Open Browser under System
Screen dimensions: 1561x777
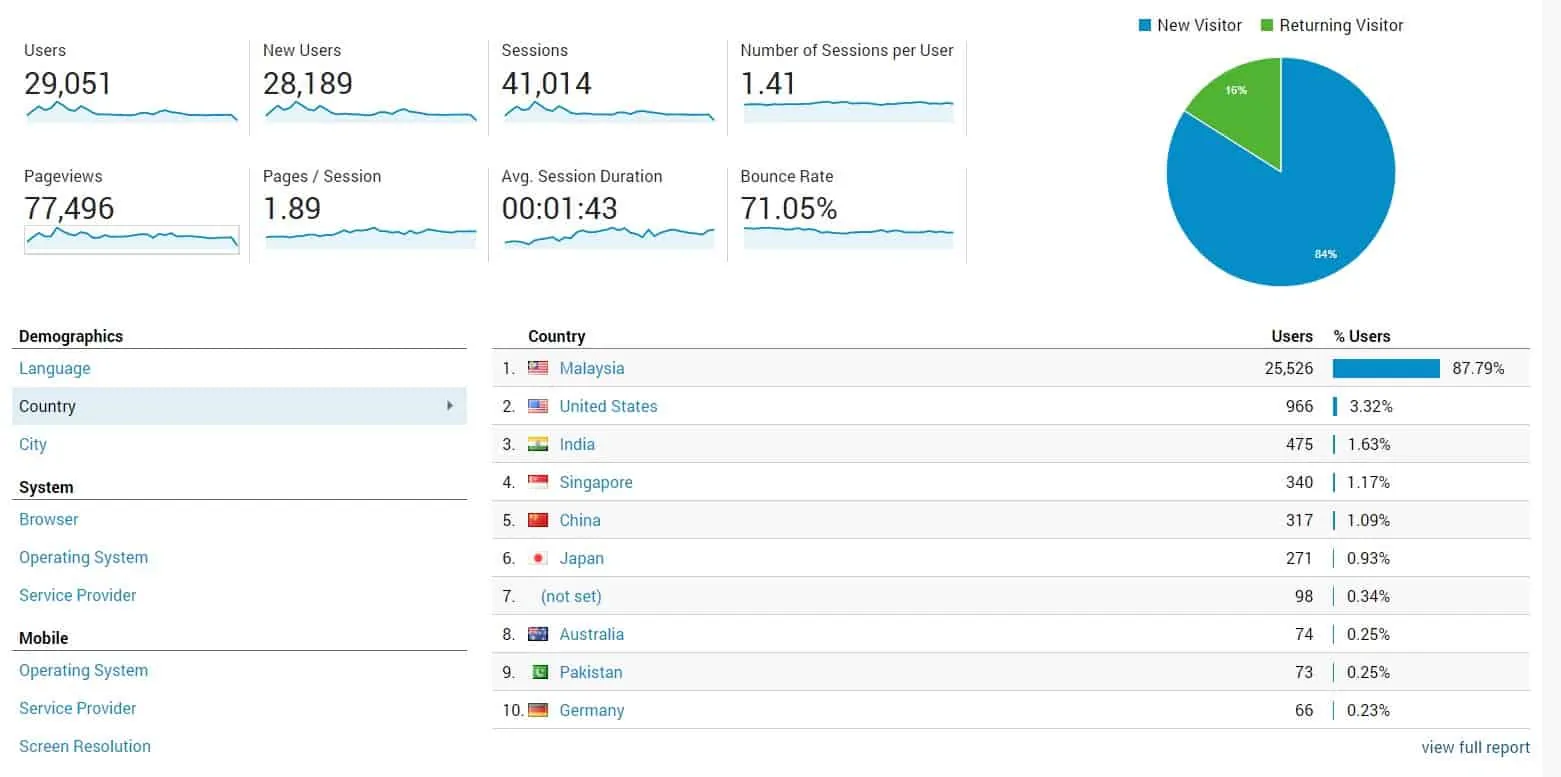(x=49, y=519)
